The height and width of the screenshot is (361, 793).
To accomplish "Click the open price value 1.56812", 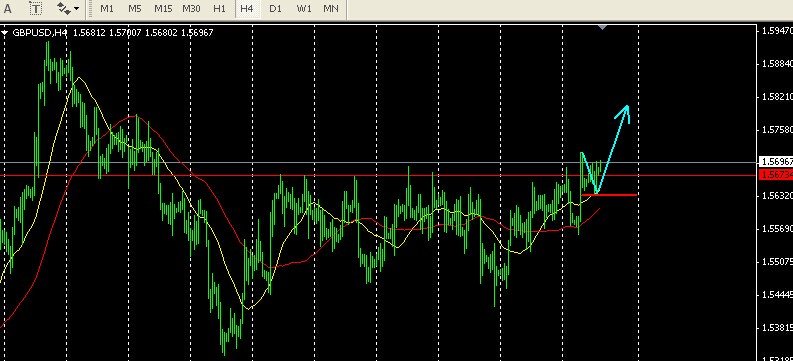I will 89,33.
